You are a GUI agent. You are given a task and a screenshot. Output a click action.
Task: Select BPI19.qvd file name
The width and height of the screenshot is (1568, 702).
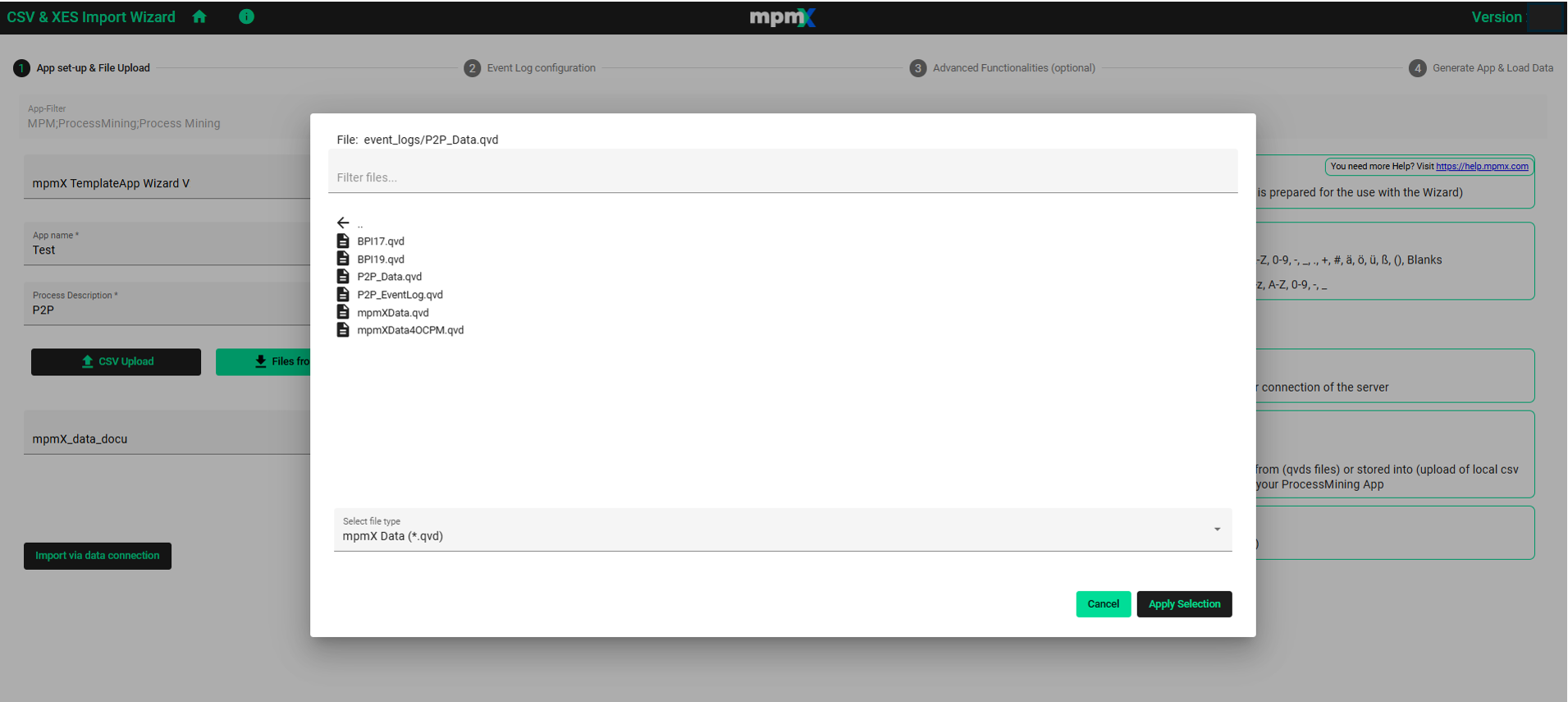tap(381, 259)
